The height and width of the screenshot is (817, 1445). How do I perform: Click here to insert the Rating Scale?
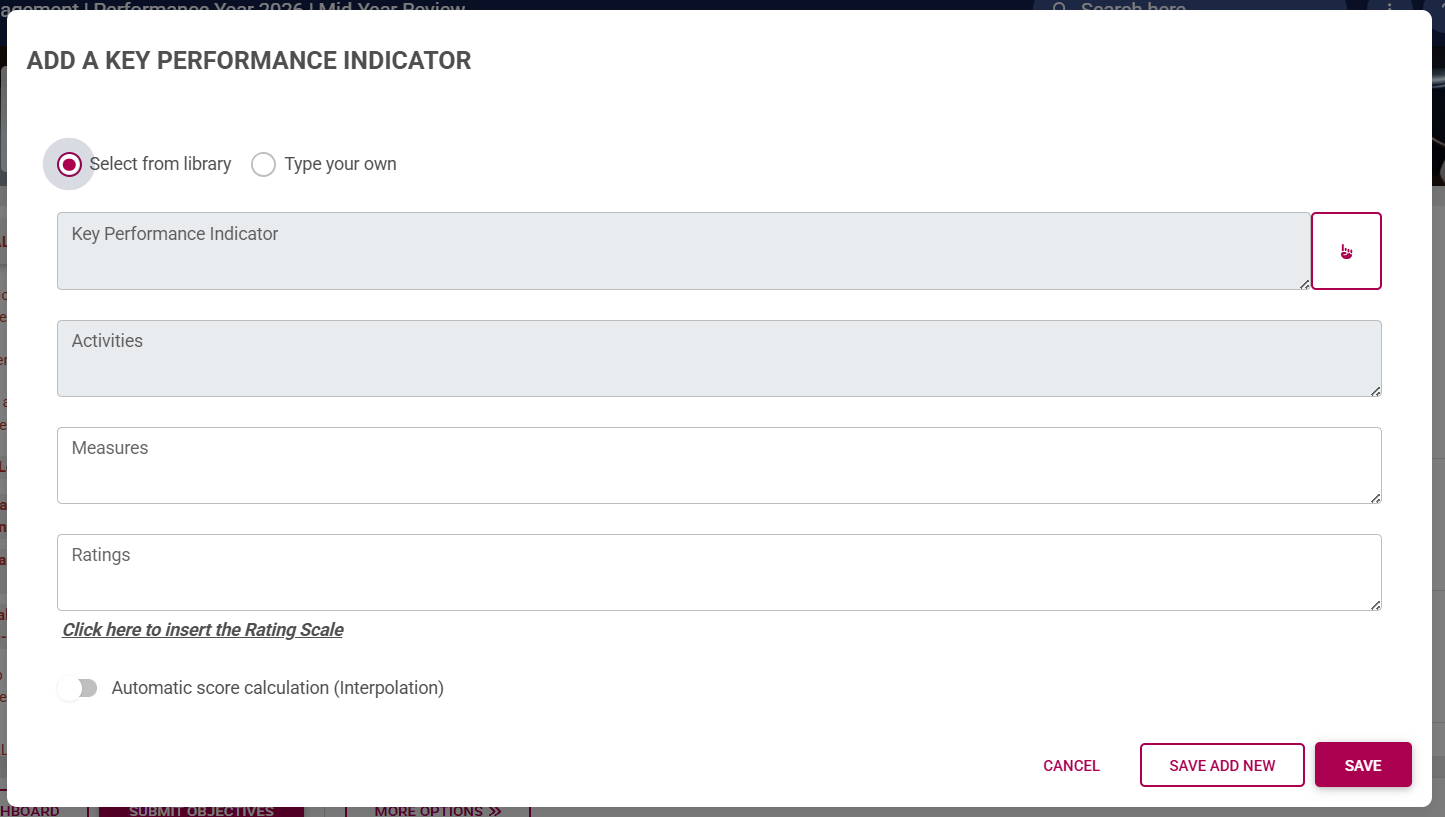pos(202,629)
